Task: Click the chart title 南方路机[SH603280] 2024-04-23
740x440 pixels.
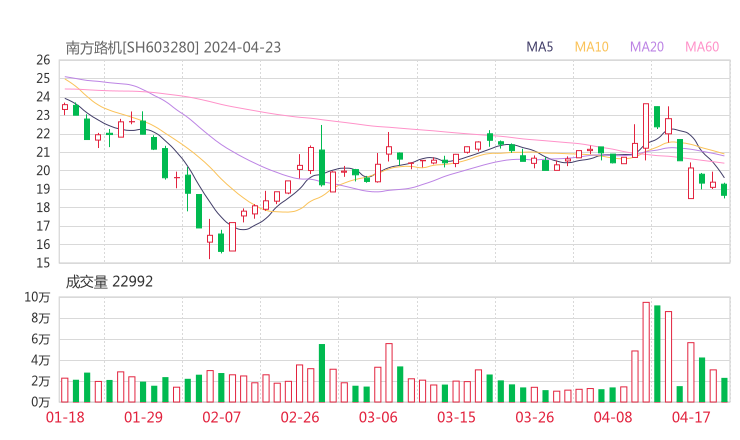Action: coord(173,47)
